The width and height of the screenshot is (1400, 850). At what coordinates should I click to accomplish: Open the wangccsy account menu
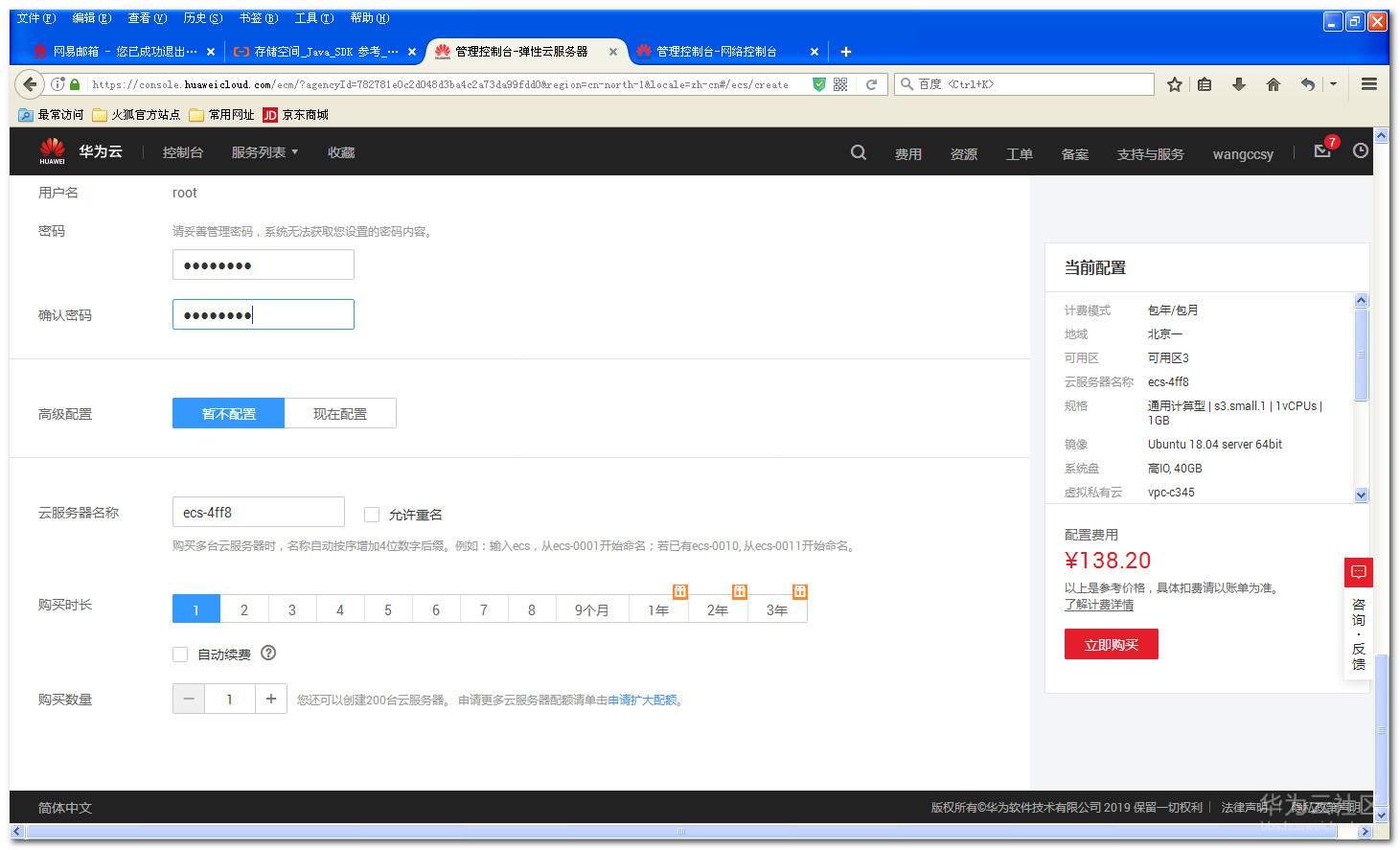tap(1243, 153)
